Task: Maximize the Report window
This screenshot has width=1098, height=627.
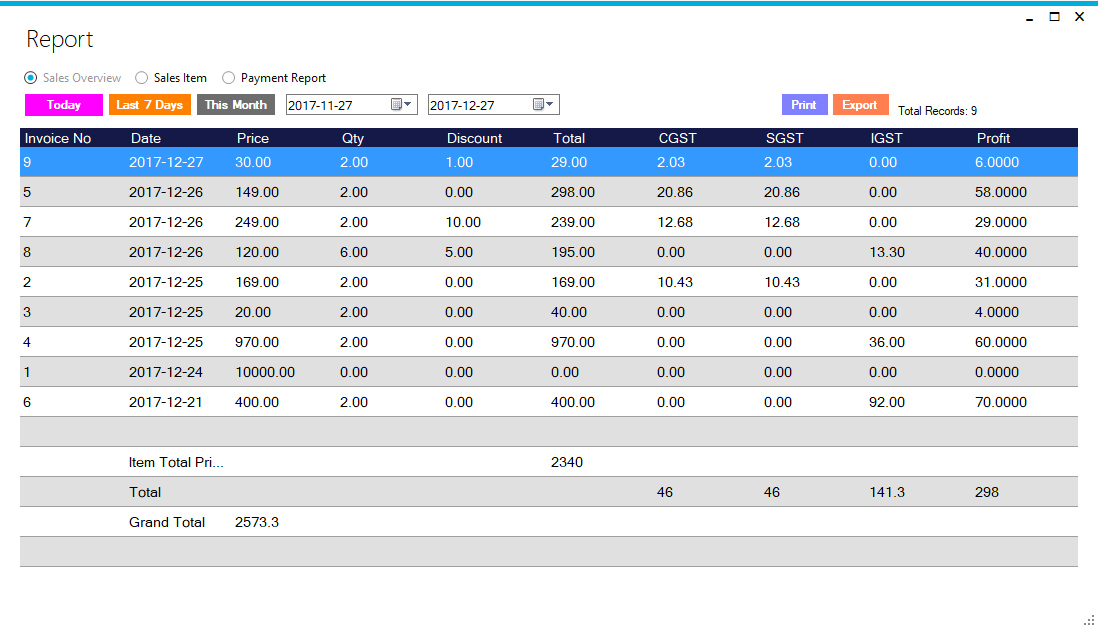Action: [x=1055, y=17]
